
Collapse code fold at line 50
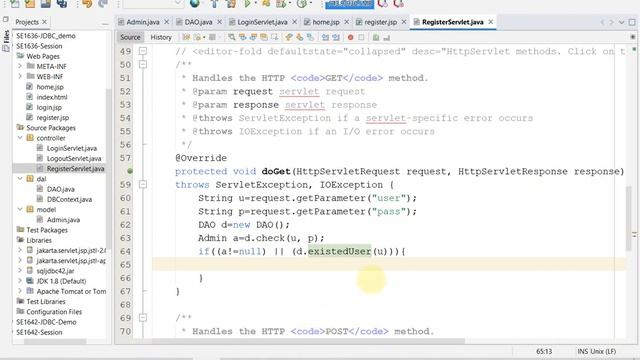click(x=143, y=64)
